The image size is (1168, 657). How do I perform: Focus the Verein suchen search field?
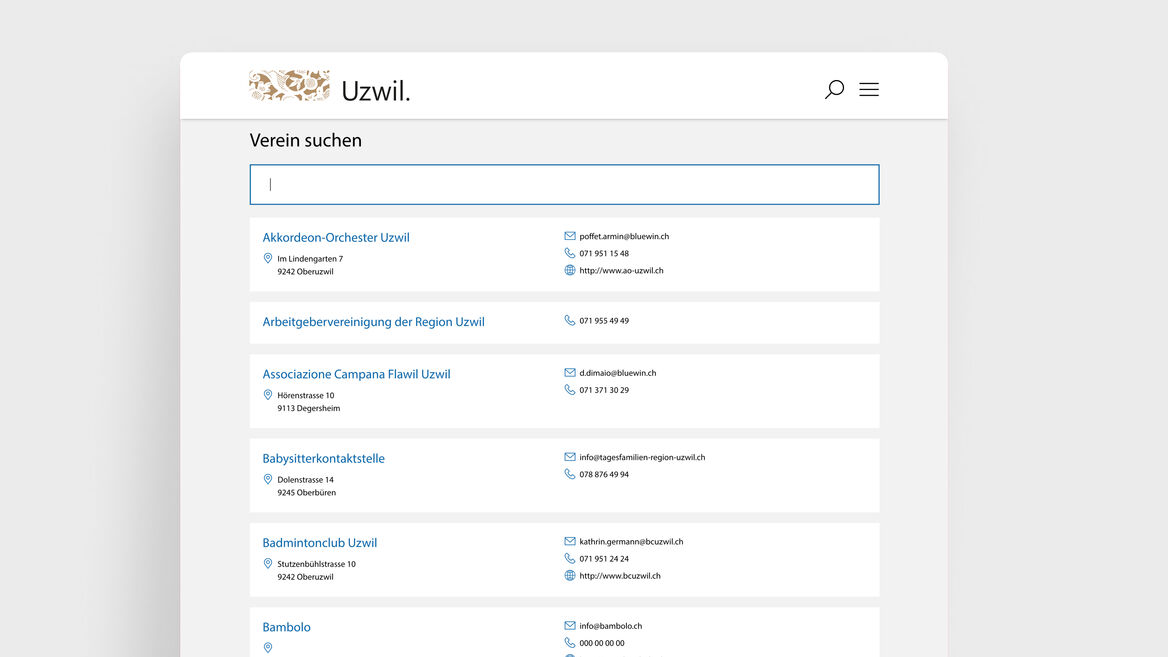pos(564,185)
